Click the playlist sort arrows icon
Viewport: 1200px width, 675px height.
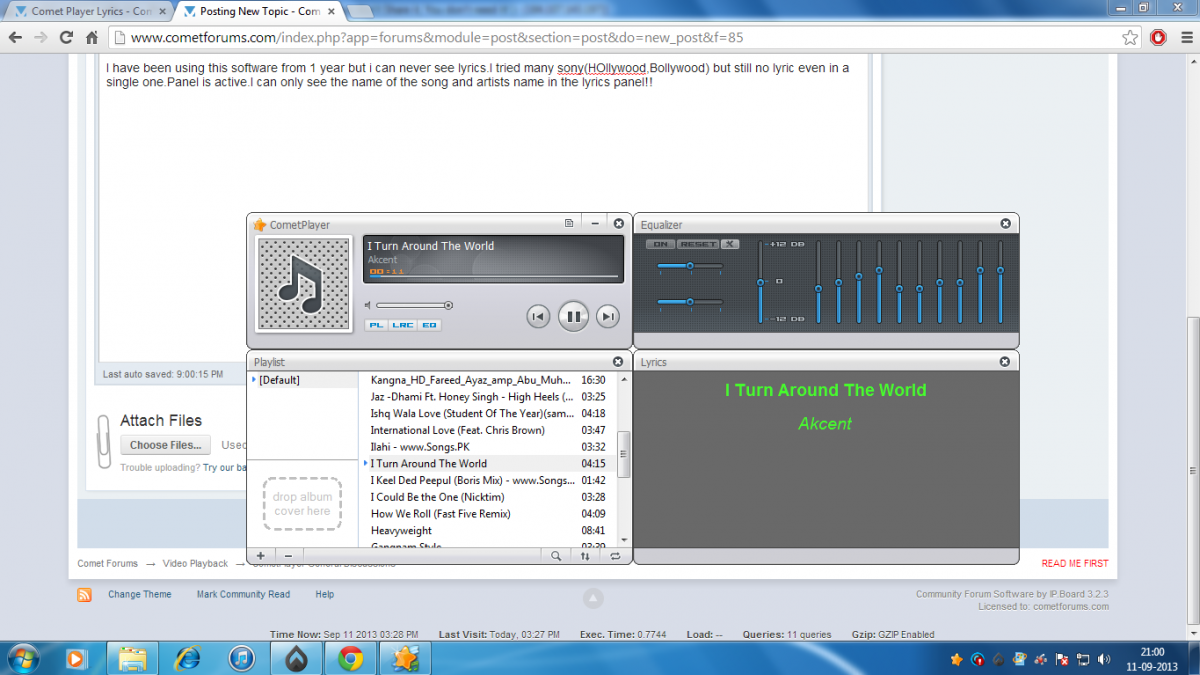[x=585, y=556]
